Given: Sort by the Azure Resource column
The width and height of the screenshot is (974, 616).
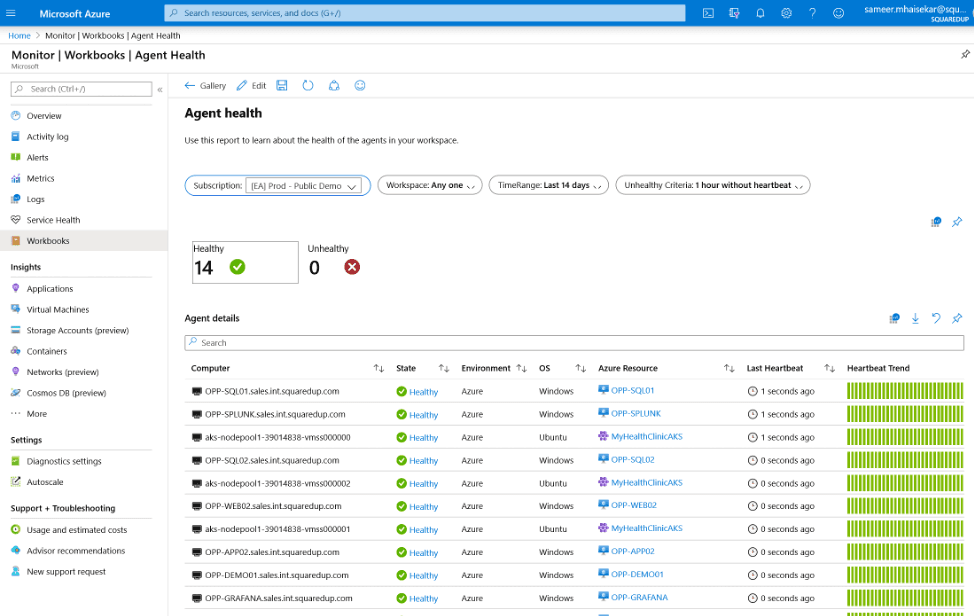Looking at the screenshot, I should 729,368.
